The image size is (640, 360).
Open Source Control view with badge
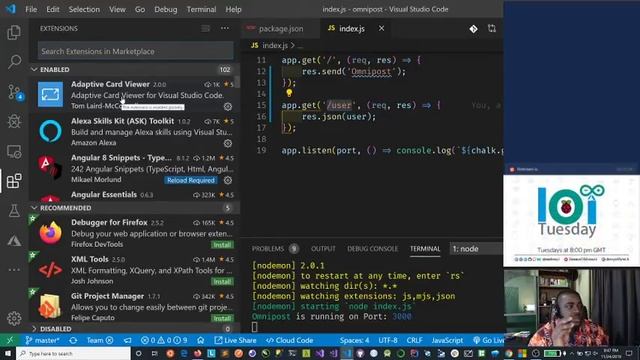(15, 92)
